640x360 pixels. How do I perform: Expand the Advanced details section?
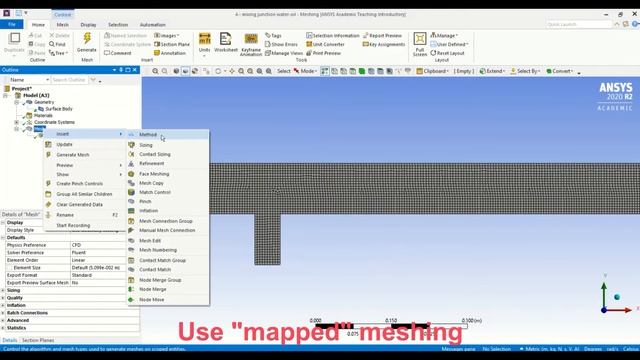(x=3, y=320)
